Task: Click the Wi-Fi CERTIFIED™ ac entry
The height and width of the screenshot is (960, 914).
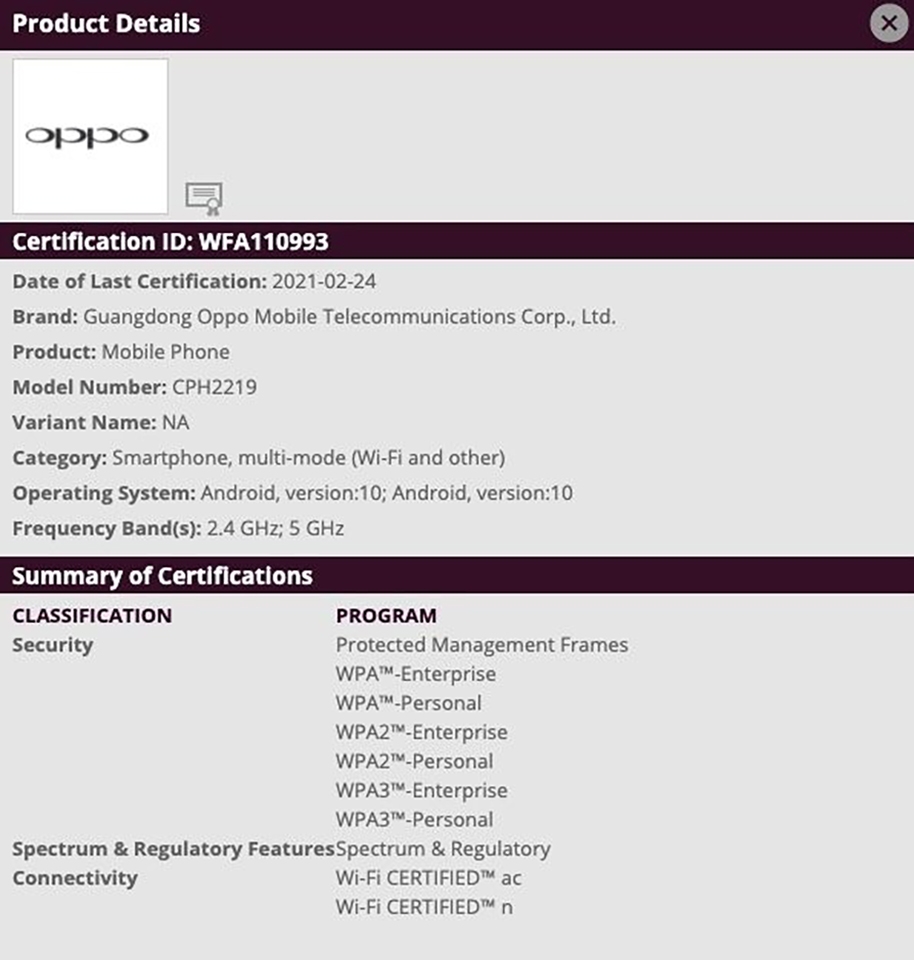Action: tap(429, 878)
